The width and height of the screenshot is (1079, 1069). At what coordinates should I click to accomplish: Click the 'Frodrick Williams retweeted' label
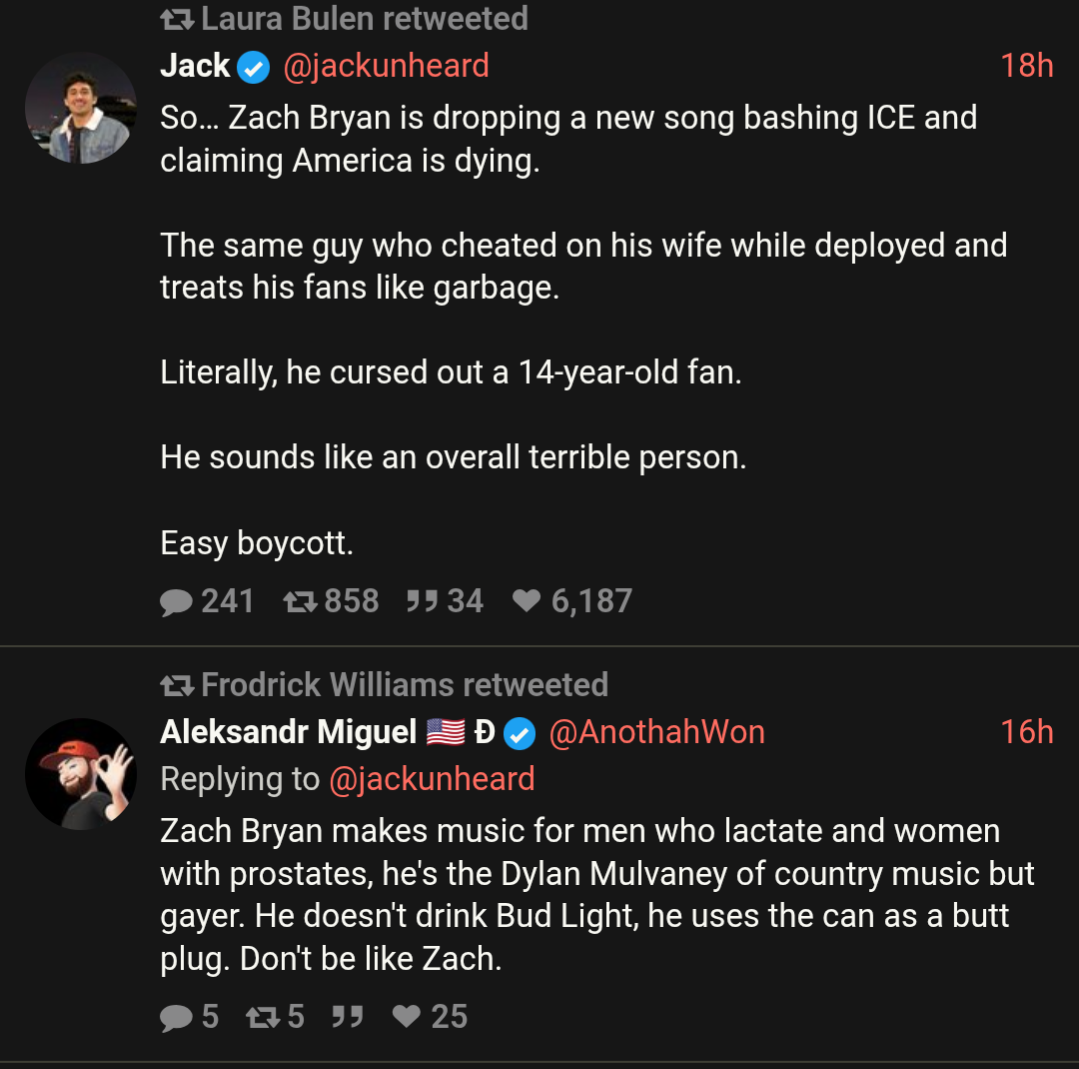pyautogui.click(x=404, y=685)
